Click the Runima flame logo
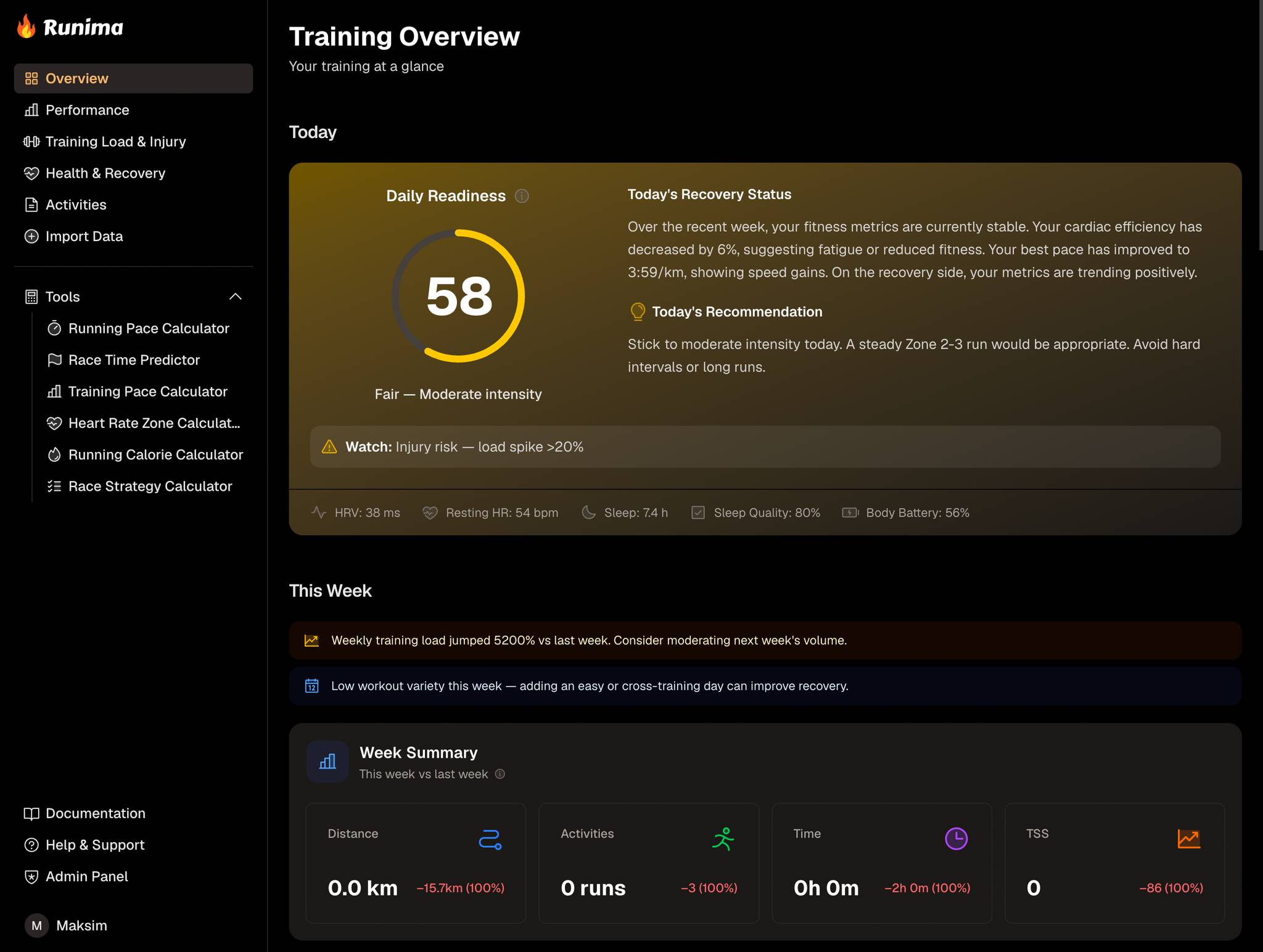Viewport: 1263px width, 952px height. coord(27,27)
